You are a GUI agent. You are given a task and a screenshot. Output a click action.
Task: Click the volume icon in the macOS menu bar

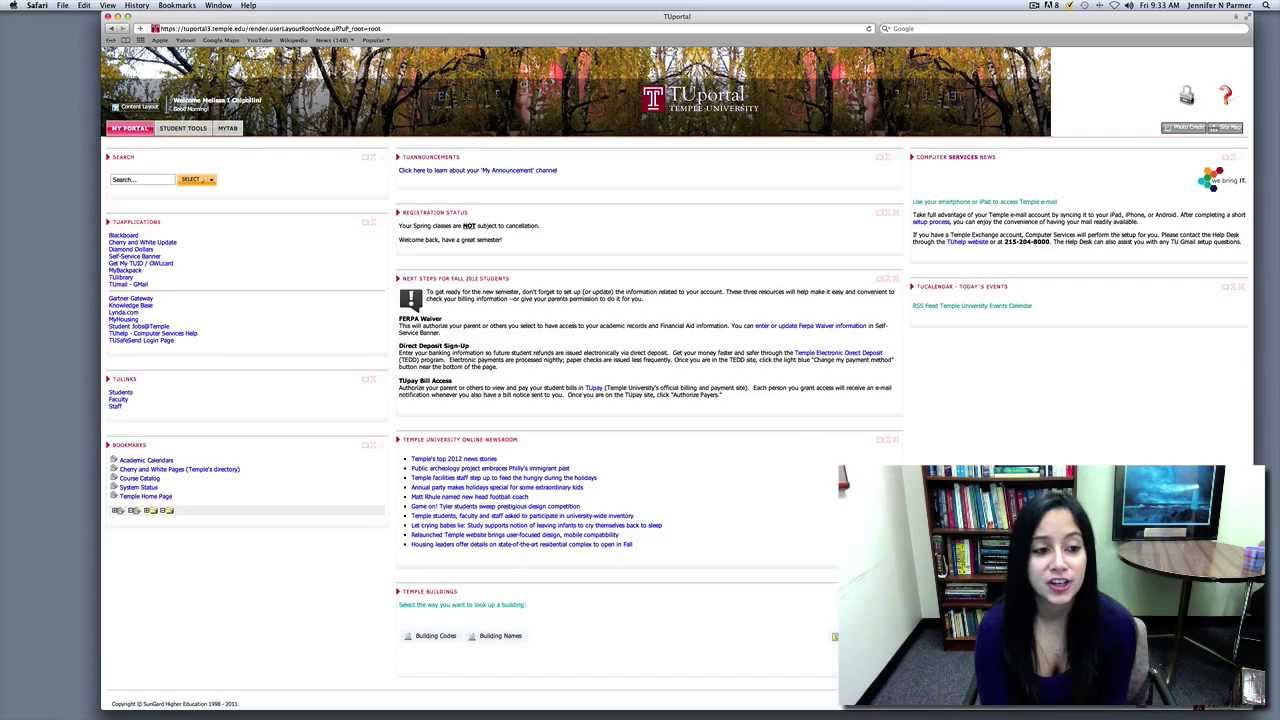1128,5
